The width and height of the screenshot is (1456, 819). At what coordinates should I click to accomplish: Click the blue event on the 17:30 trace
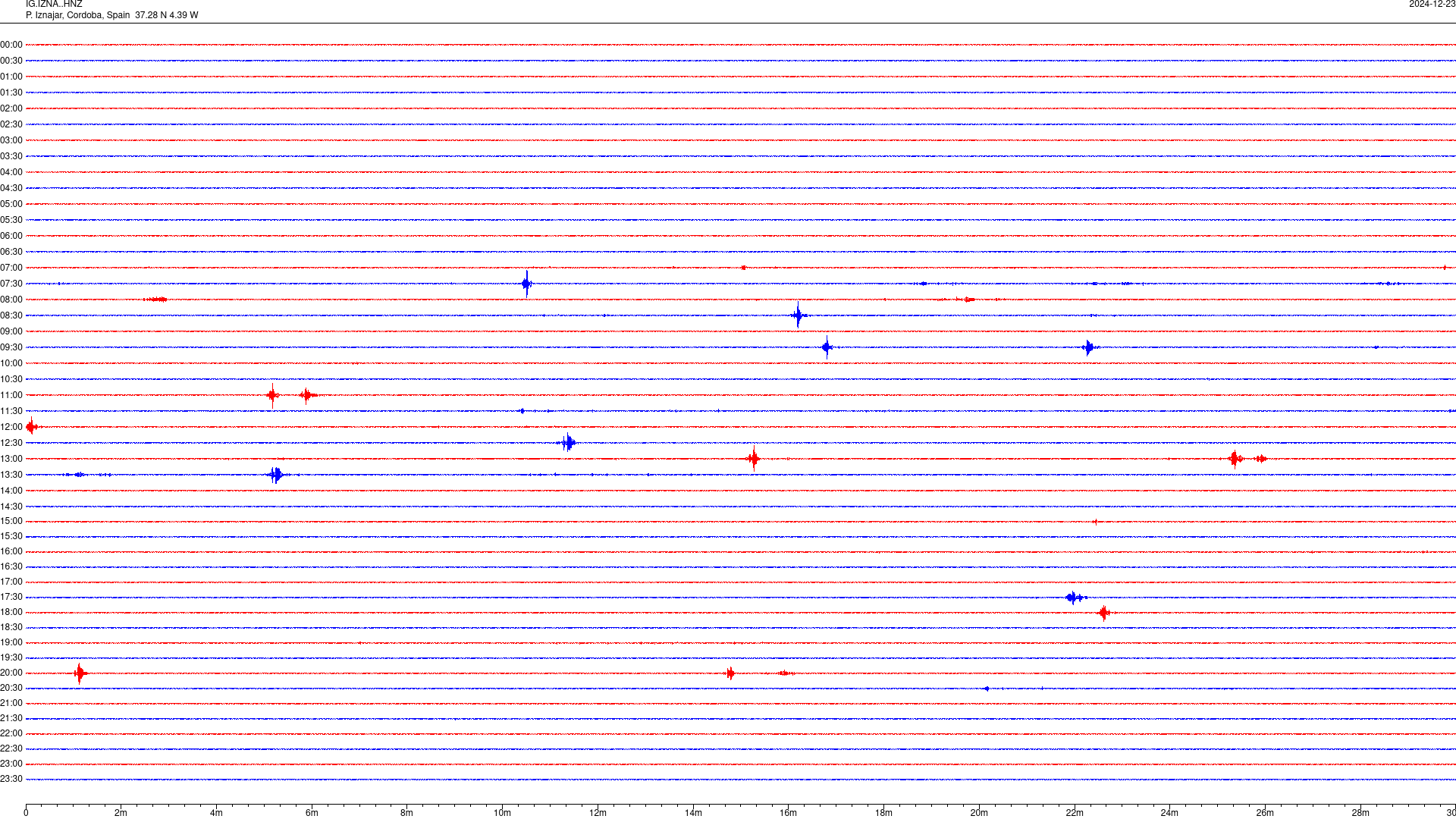pyautogui.click(x=1075, y=598)
